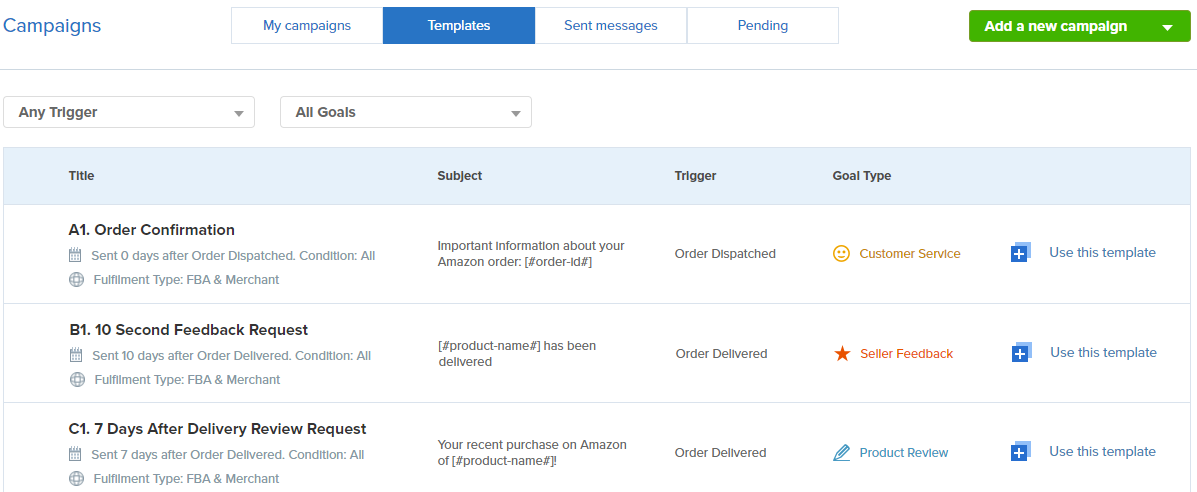Click the calendar icon under C1 Review Request

tap(76, 455)
